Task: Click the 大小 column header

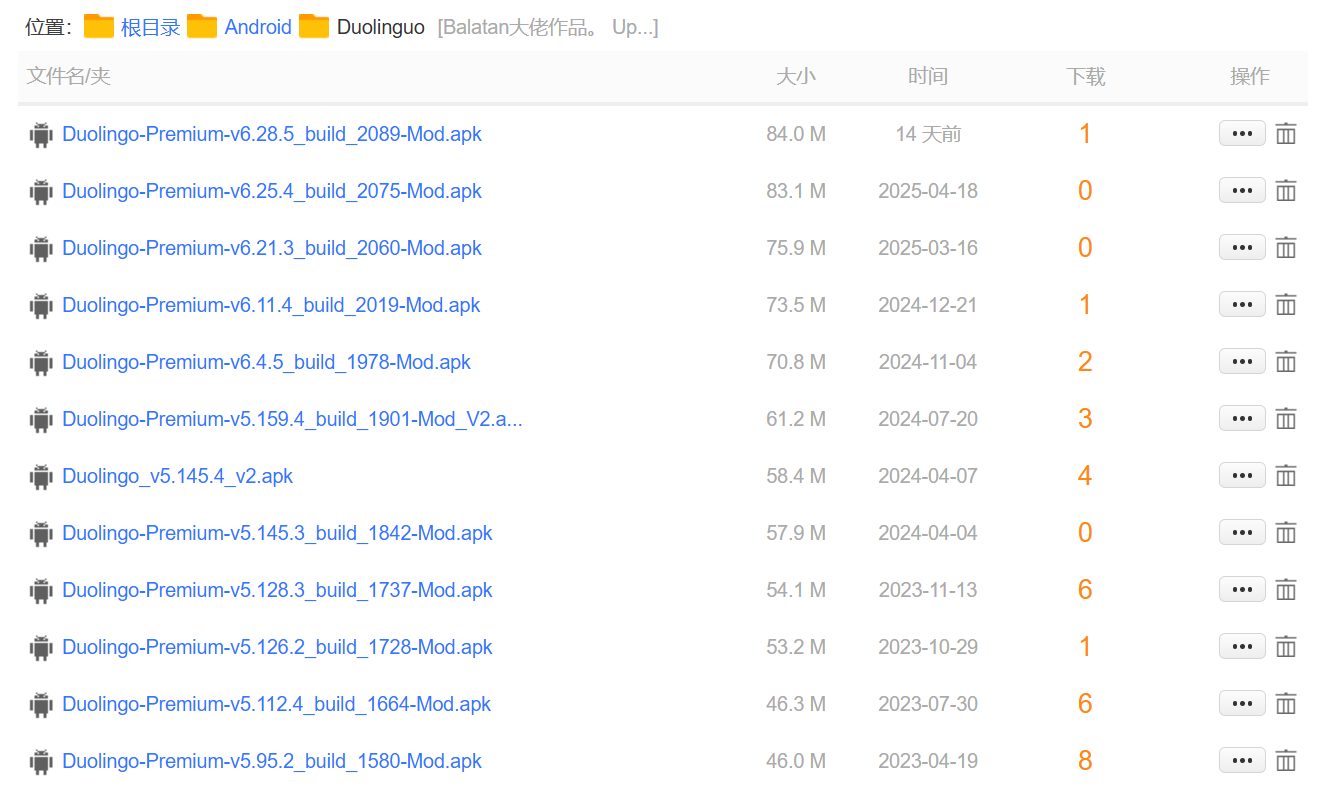Action: (796, 76)
